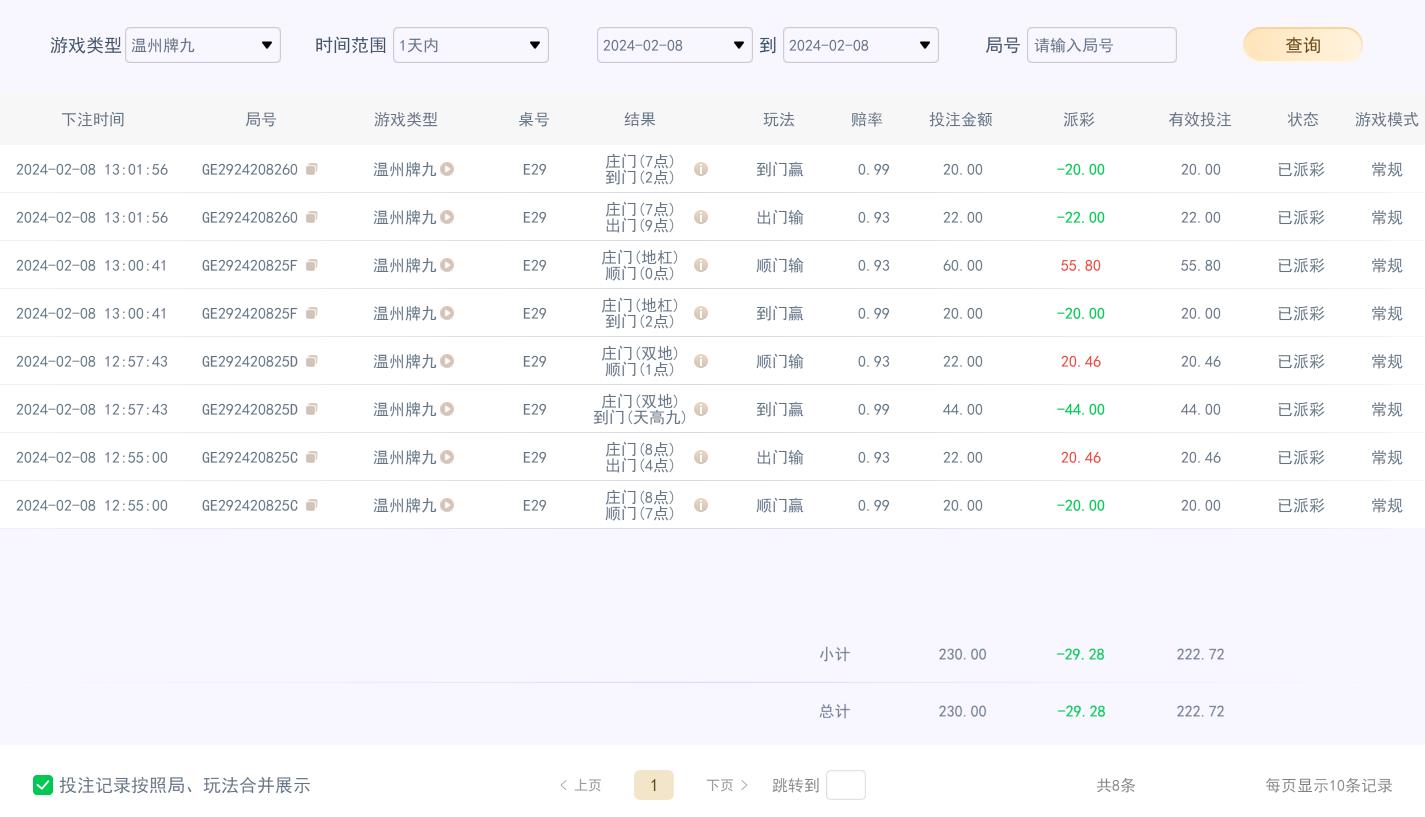Click copy icon beside GE292420825F in third row
The image size is (1425, 817).
click(311, 266)
